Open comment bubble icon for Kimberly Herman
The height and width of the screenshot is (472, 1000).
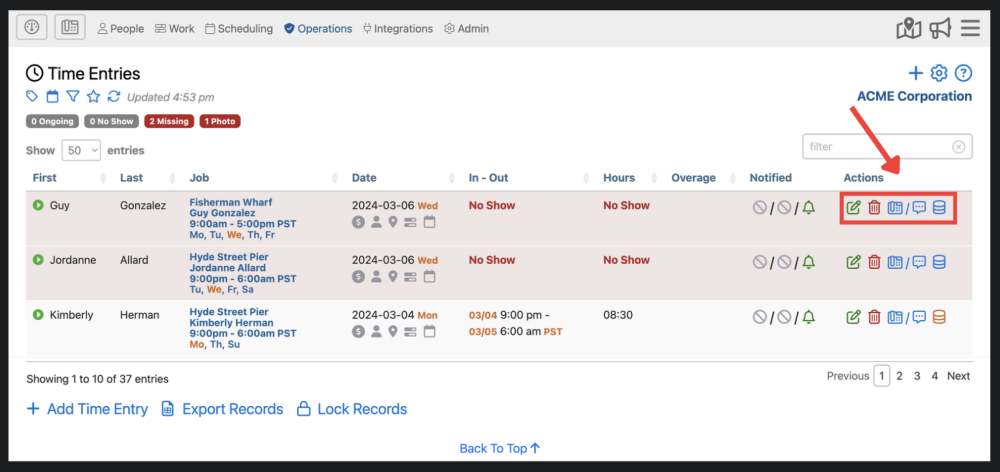point(919,317)
